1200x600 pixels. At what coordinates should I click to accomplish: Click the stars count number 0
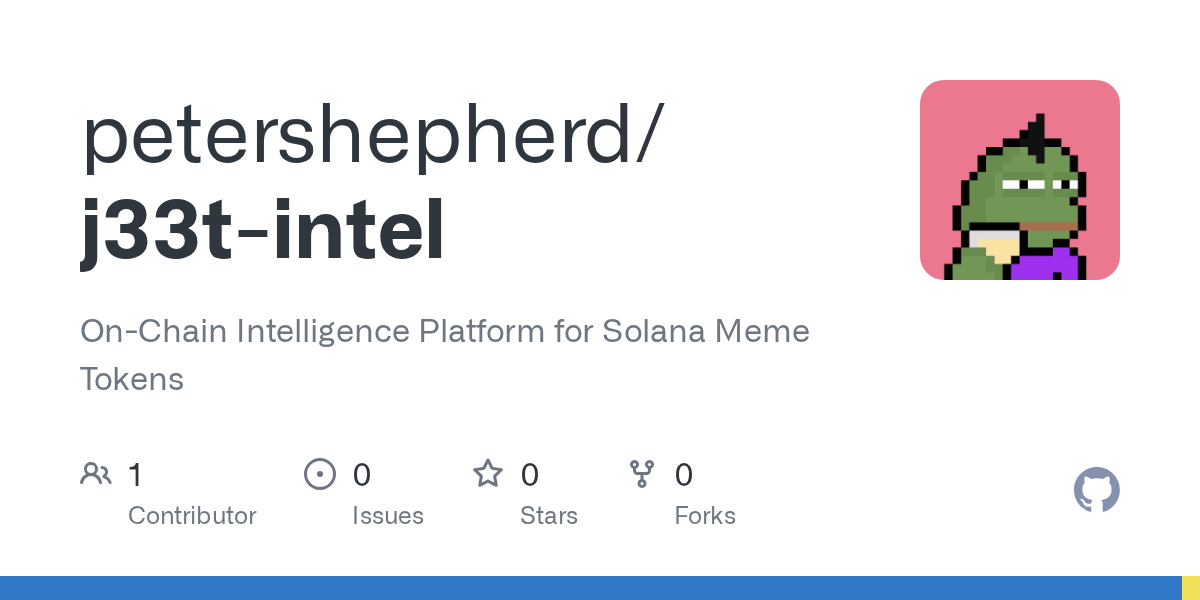pos(529,474)
